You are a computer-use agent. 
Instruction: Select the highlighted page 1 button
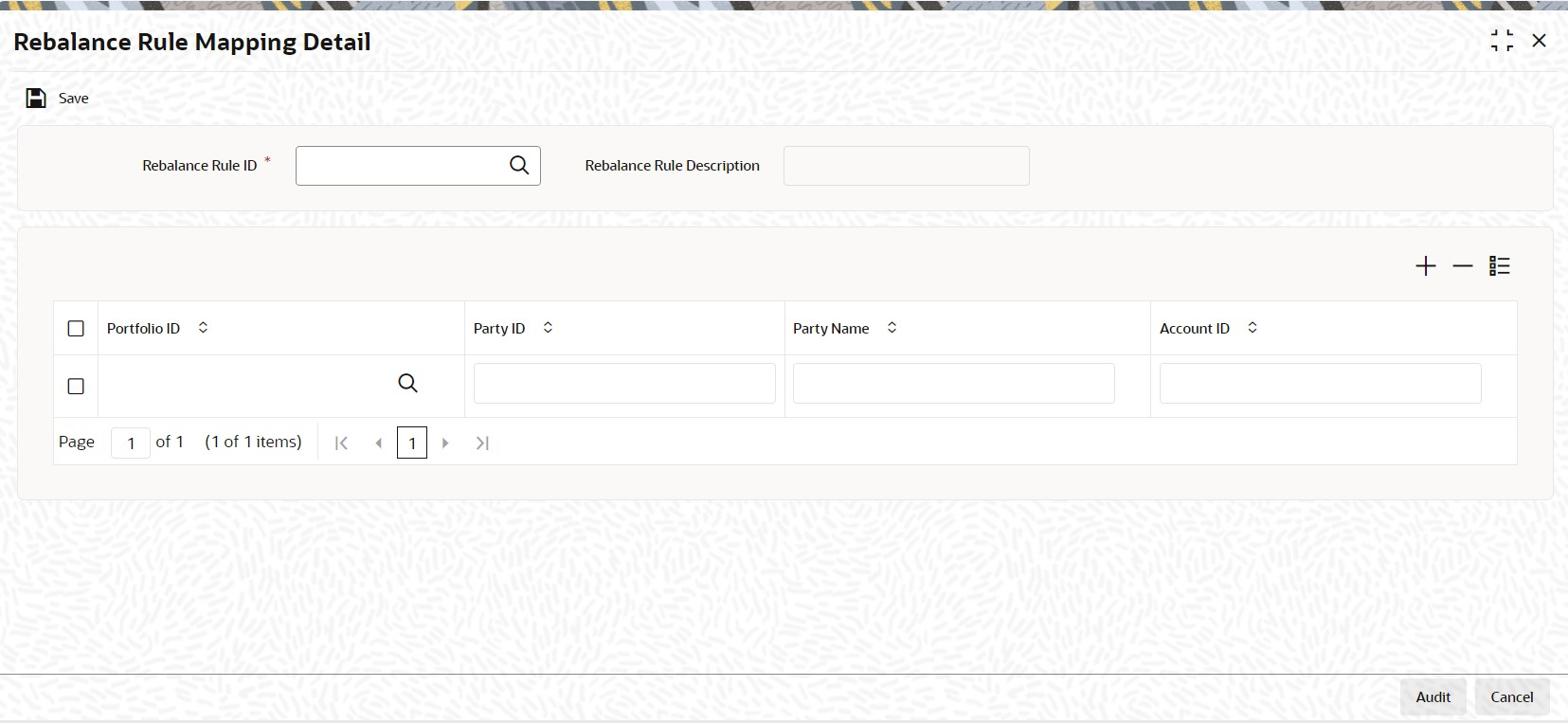pos(412,443)
